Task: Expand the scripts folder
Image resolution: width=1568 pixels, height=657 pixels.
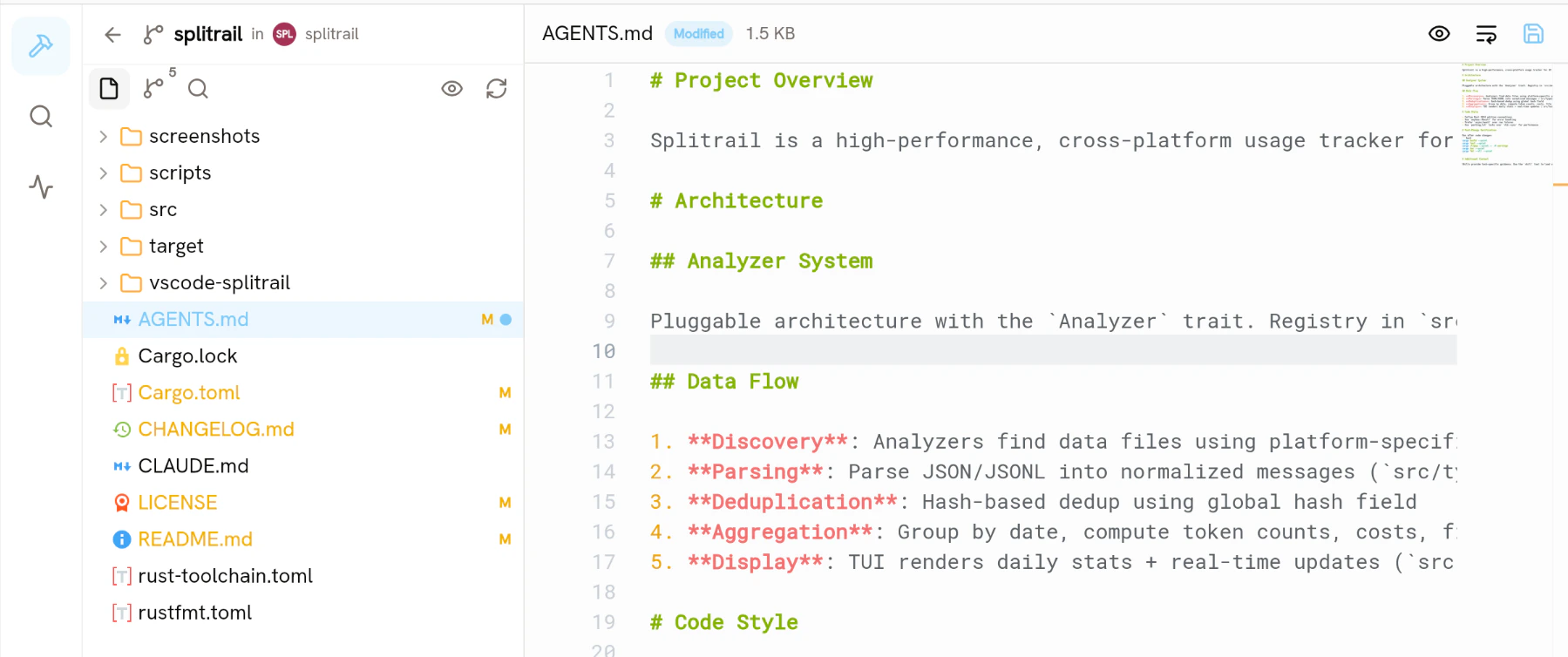Action: tap(103, 173)
